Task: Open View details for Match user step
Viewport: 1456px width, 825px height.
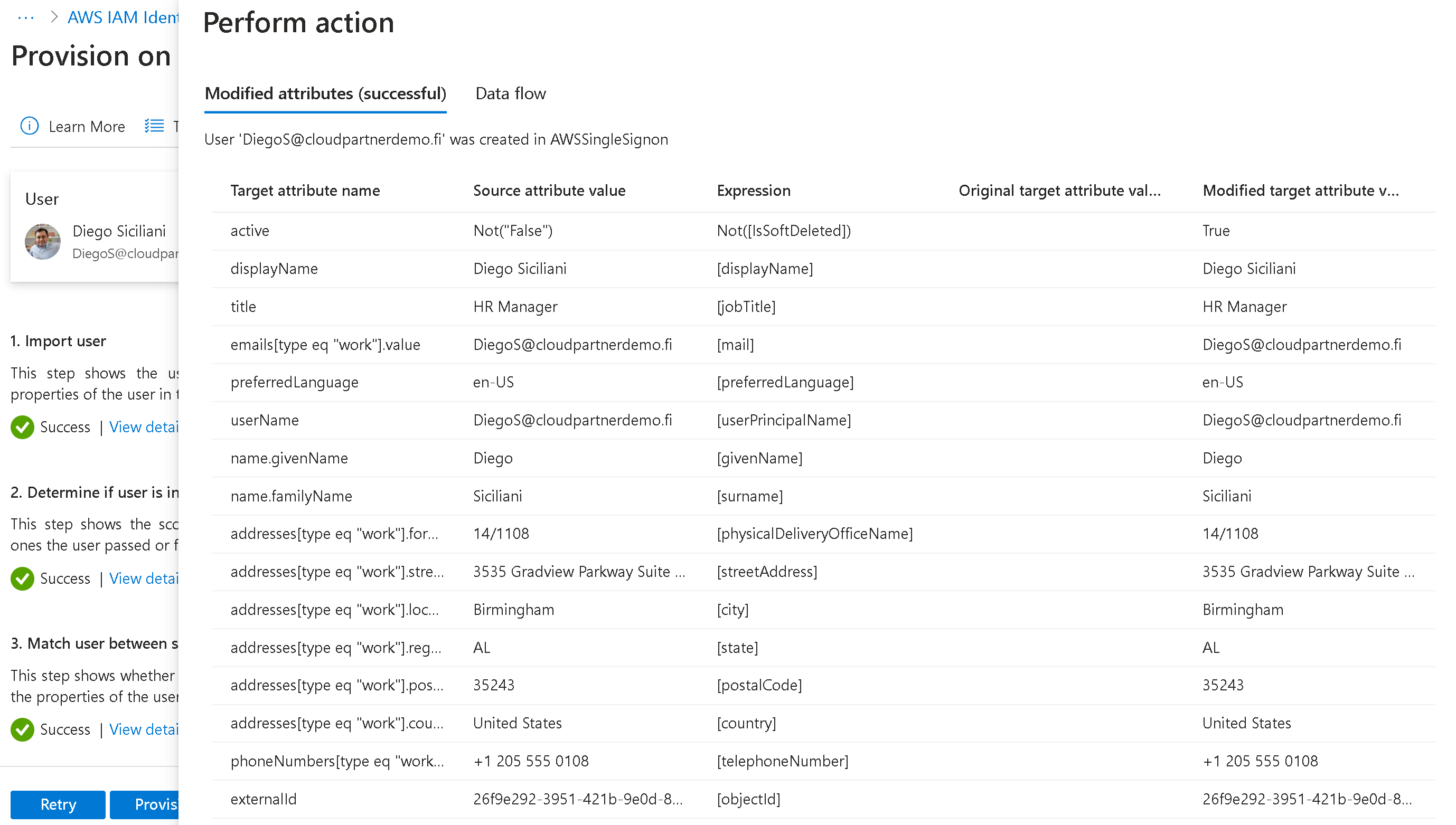Action: (144, 729)
